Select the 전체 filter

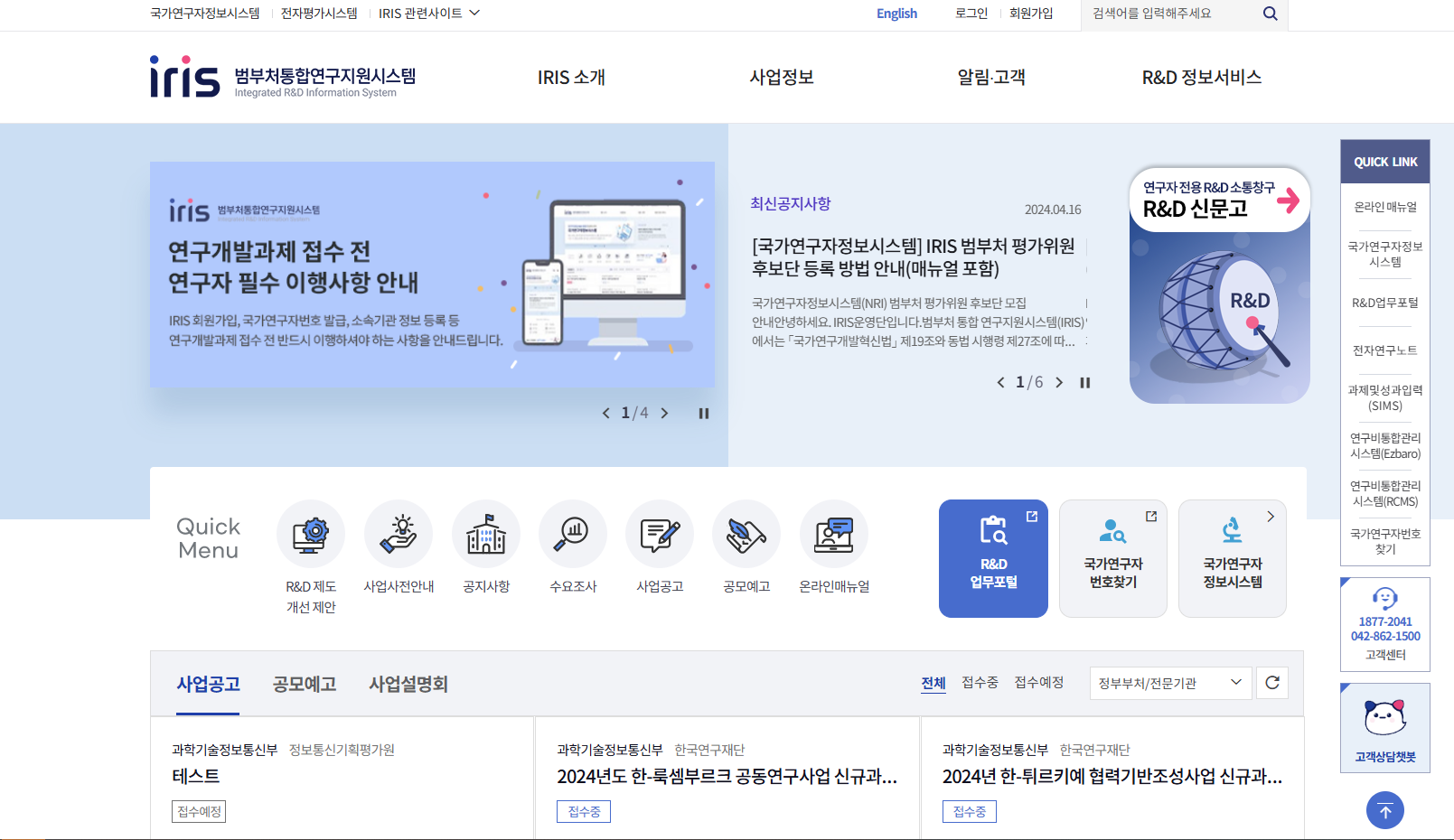pos(933,683)
